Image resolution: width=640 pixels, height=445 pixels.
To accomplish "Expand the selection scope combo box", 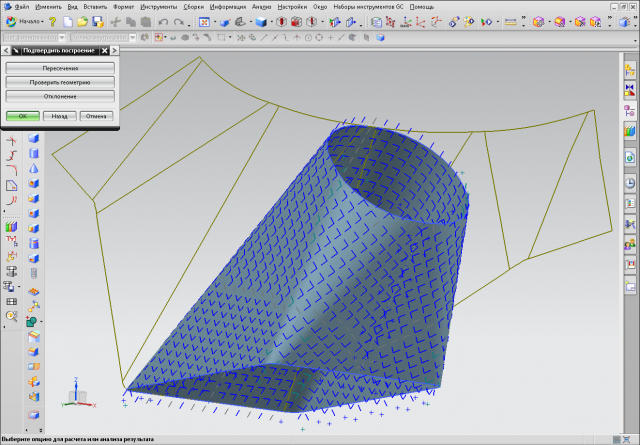I will click(131, 37).
